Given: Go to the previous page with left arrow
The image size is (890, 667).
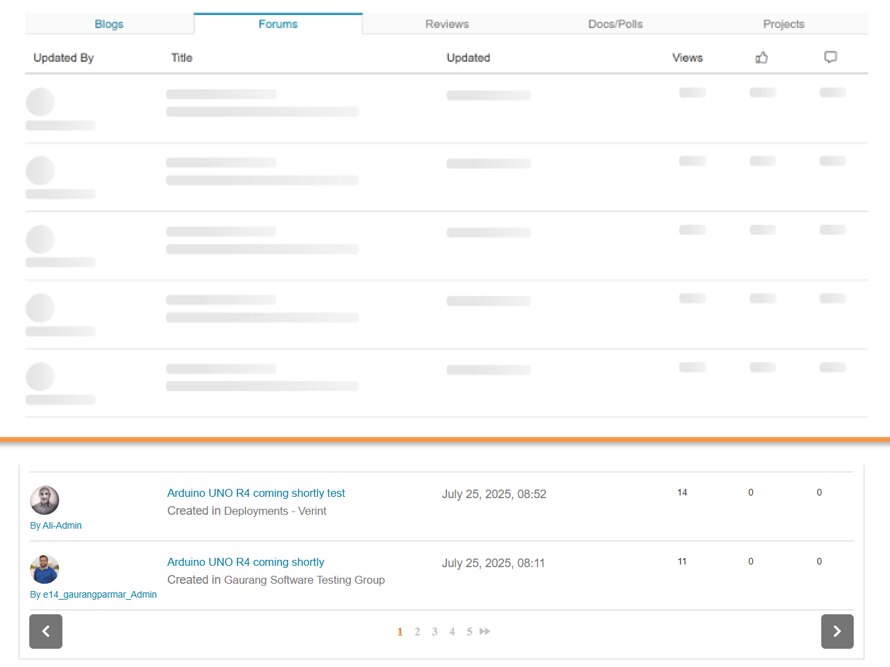Looking at the screenshot, I should (46, 631).
